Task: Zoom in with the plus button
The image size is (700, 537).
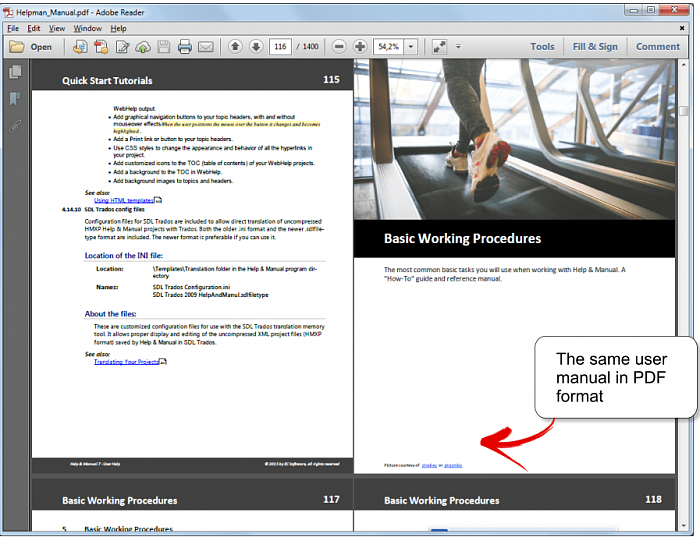Action: pos(360,47)
